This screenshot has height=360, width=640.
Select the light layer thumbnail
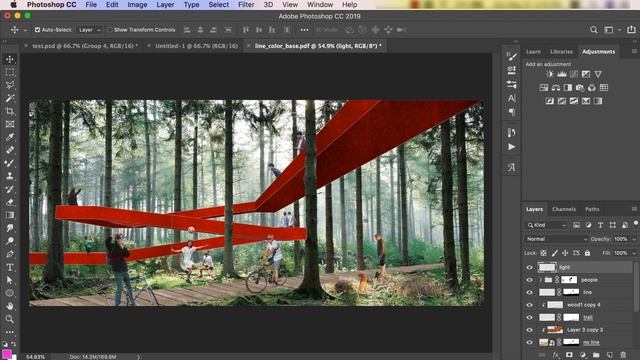pos(547,267)
